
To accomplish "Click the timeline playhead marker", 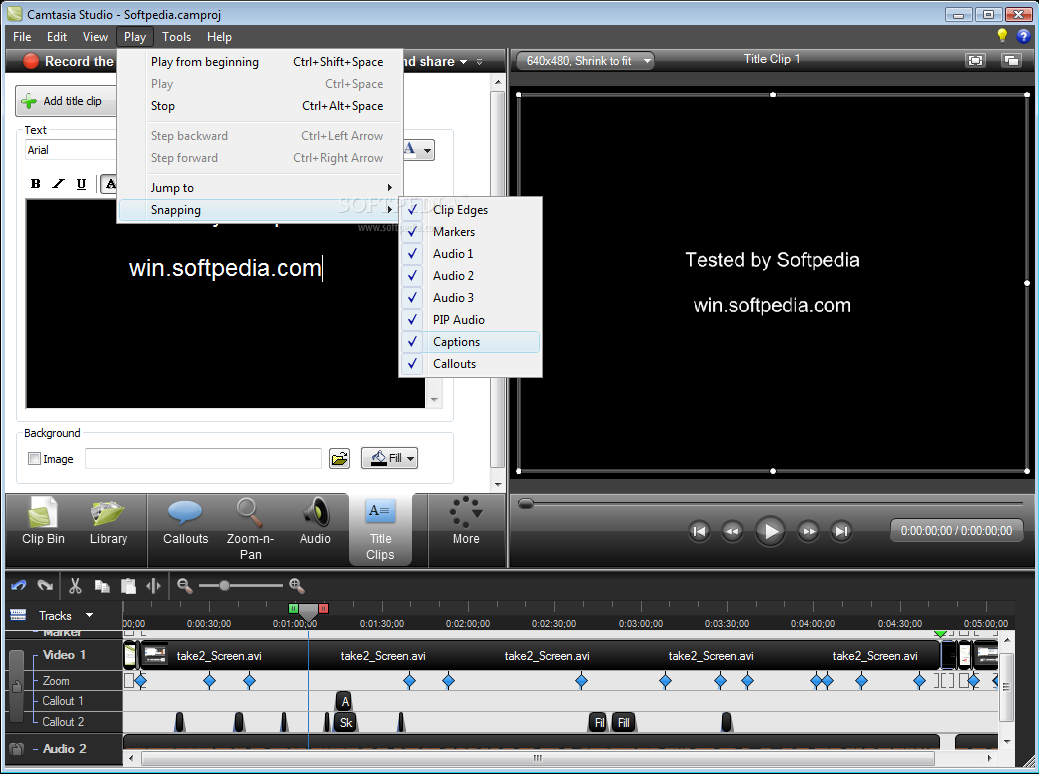I will coord(308,612).
